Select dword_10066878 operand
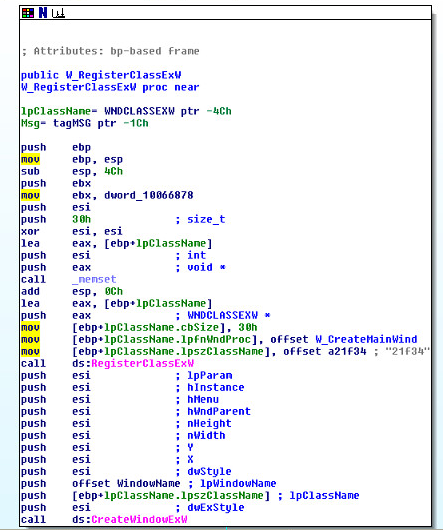This screenshot has width=443, height=530. (149, 195)
